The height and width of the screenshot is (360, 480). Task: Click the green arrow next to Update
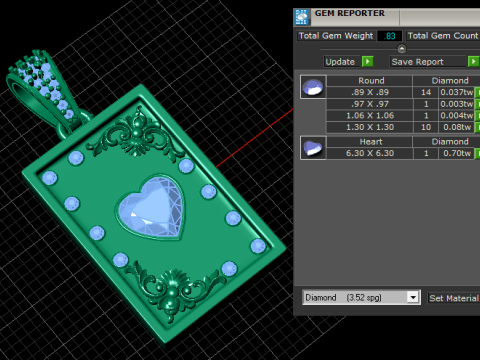pos(368,62)
